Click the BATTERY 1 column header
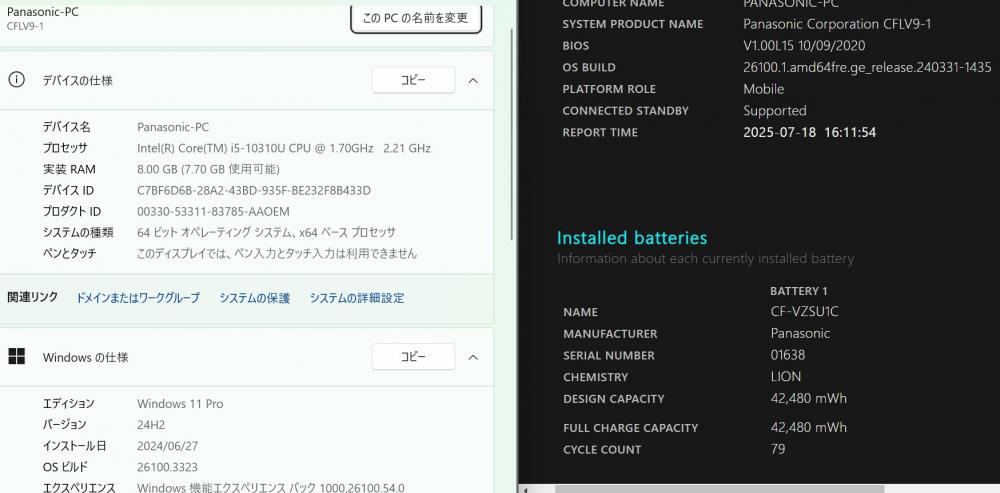This screenshot has width=1000, height=493. pos(798,291)
